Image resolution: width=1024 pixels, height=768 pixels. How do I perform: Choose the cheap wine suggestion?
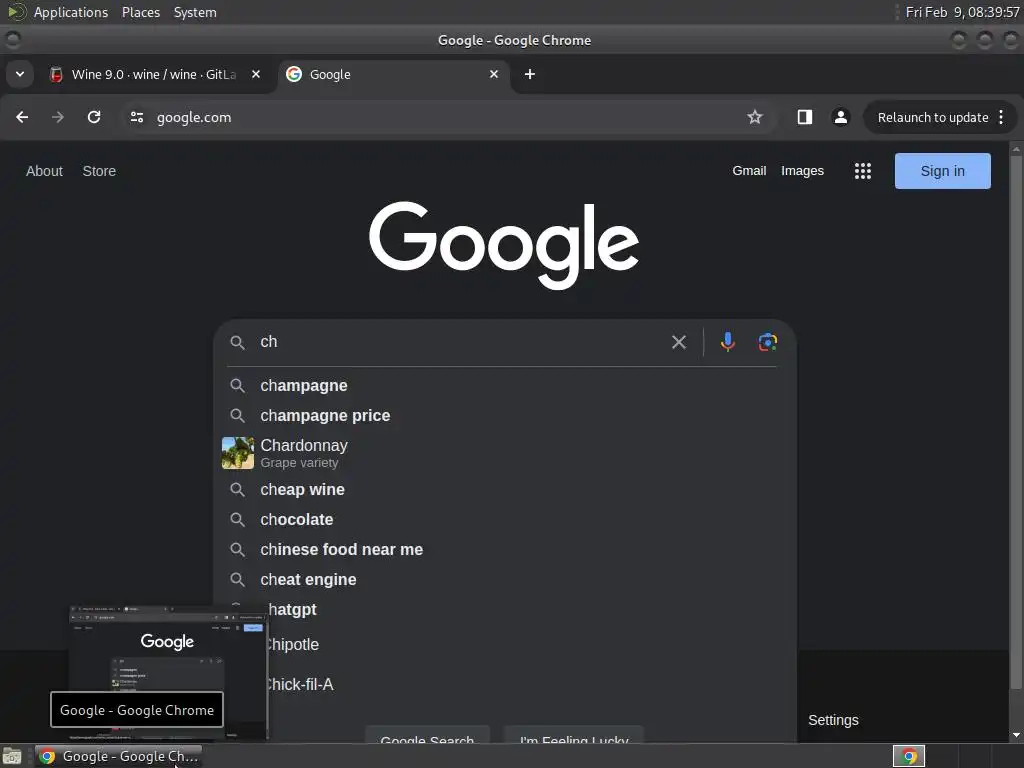click(503, 490)
